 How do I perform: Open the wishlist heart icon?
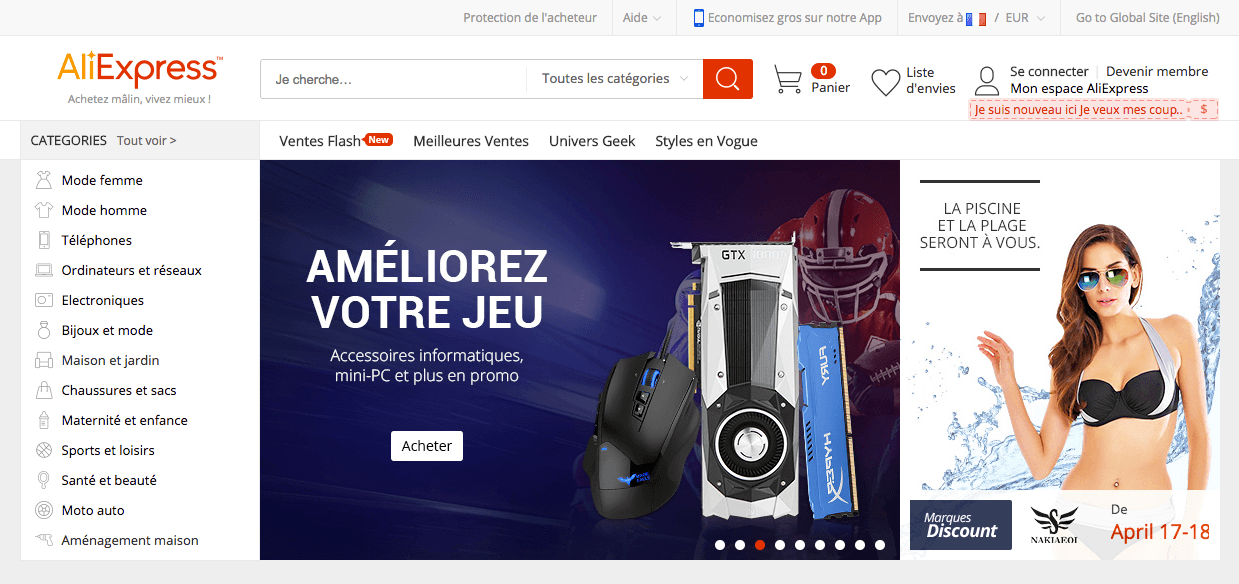[x=885, y=82]
